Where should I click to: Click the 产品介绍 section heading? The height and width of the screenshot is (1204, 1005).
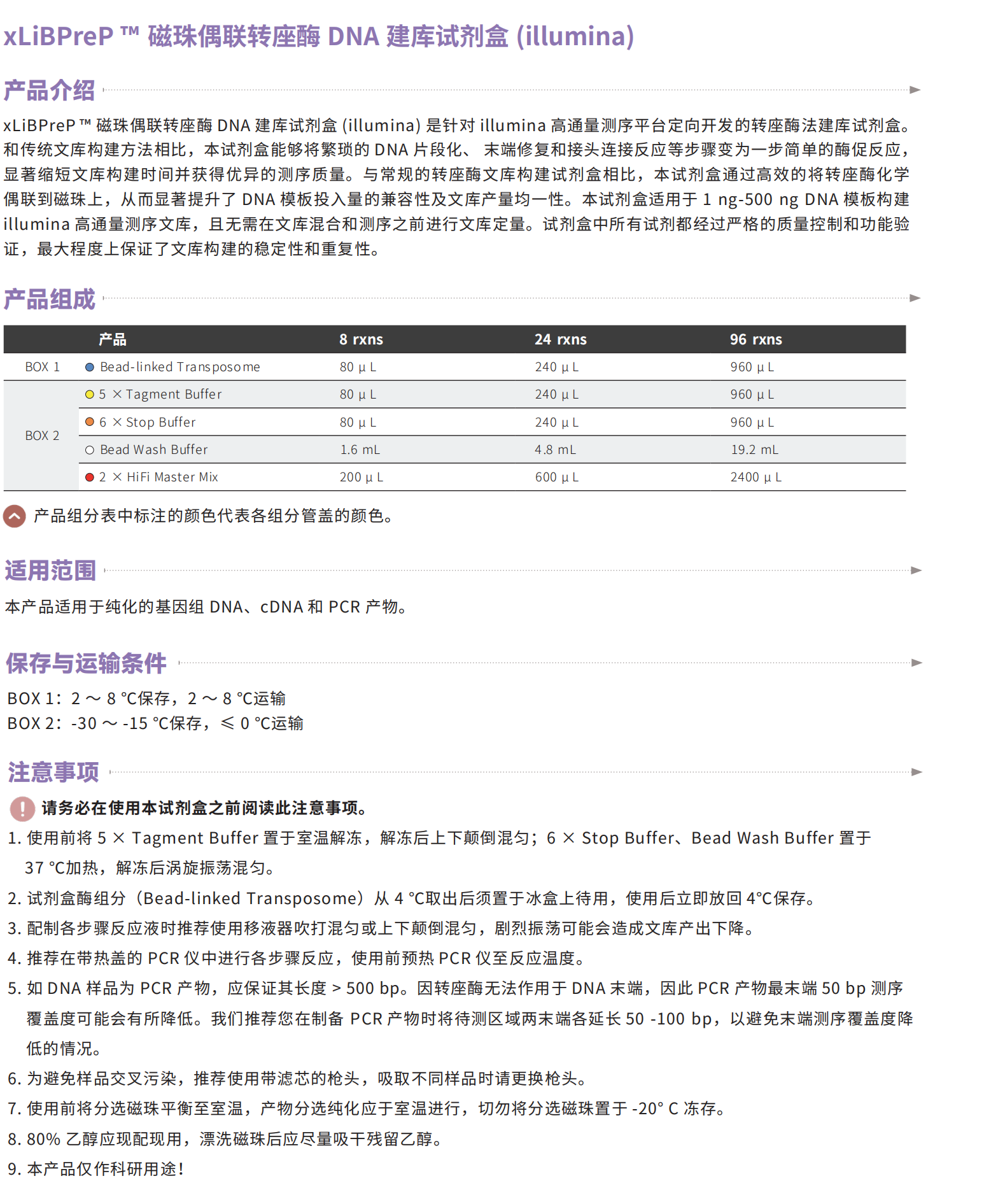50,90
